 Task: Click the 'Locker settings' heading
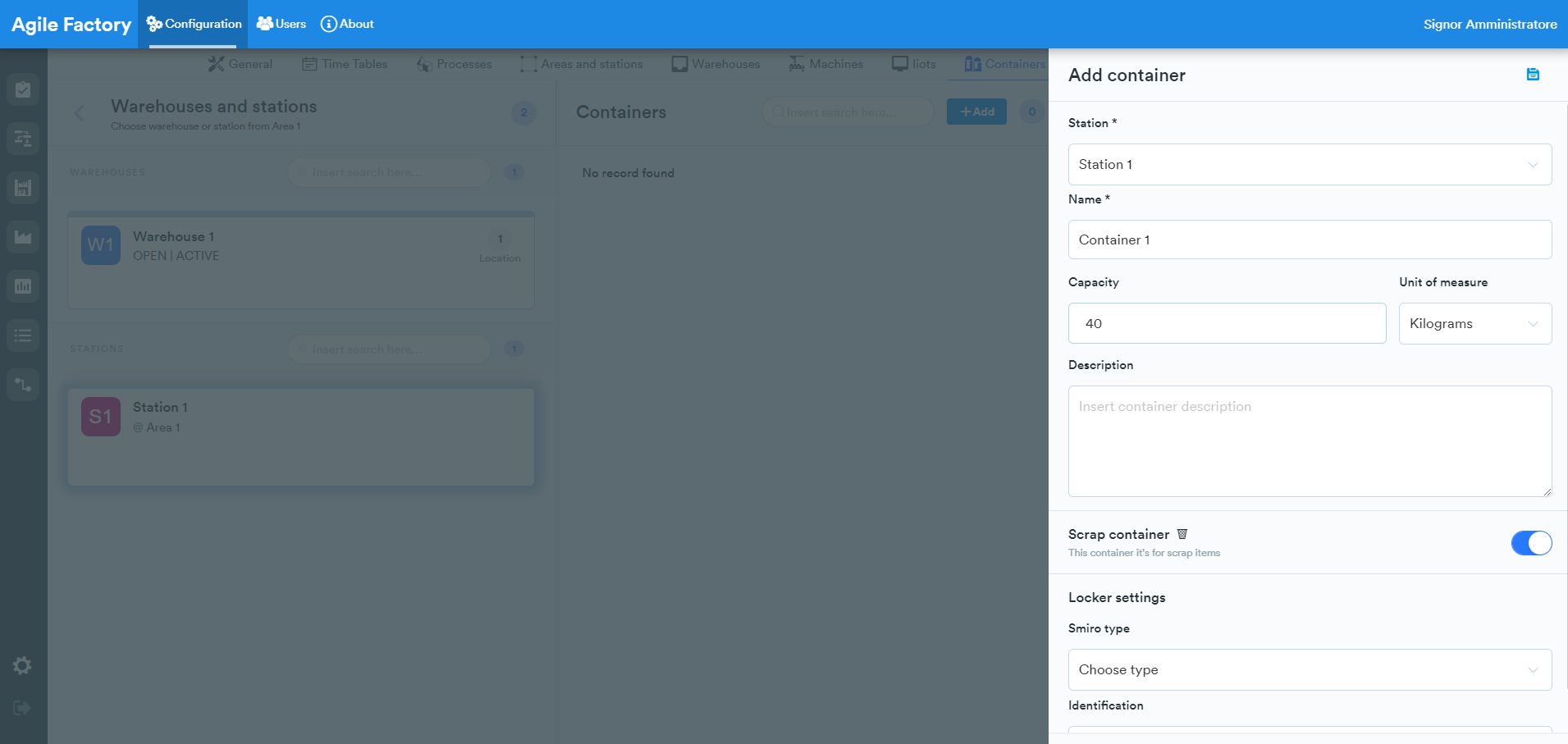point(1117,598)
